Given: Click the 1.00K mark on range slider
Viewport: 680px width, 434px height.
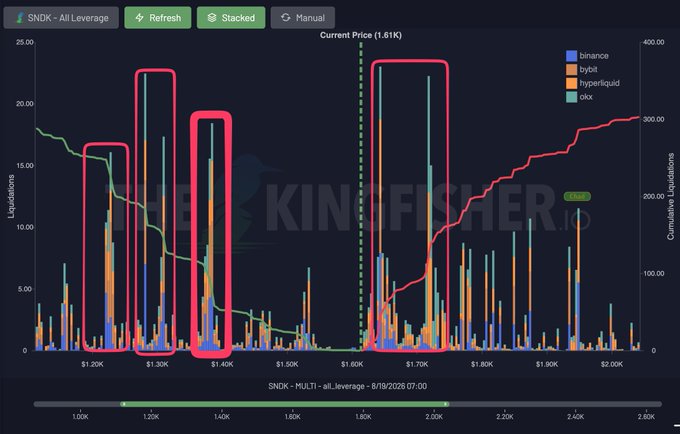Looking at the screenshot, I should [80, 417].
